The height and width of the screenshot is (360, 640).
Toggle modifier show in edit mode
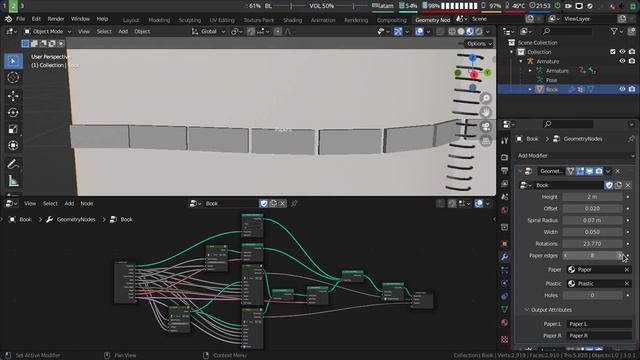580,171
